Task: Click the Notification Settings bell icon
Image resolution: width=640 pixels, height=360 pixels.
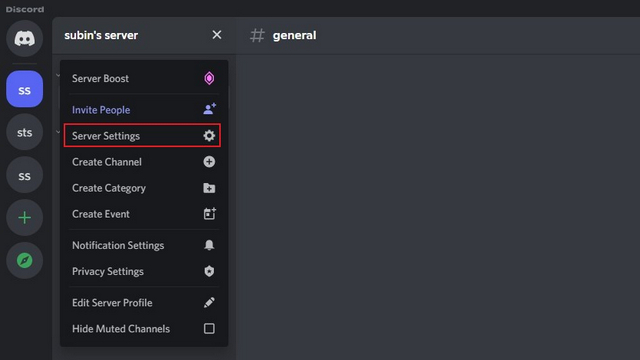Action: 209,245
